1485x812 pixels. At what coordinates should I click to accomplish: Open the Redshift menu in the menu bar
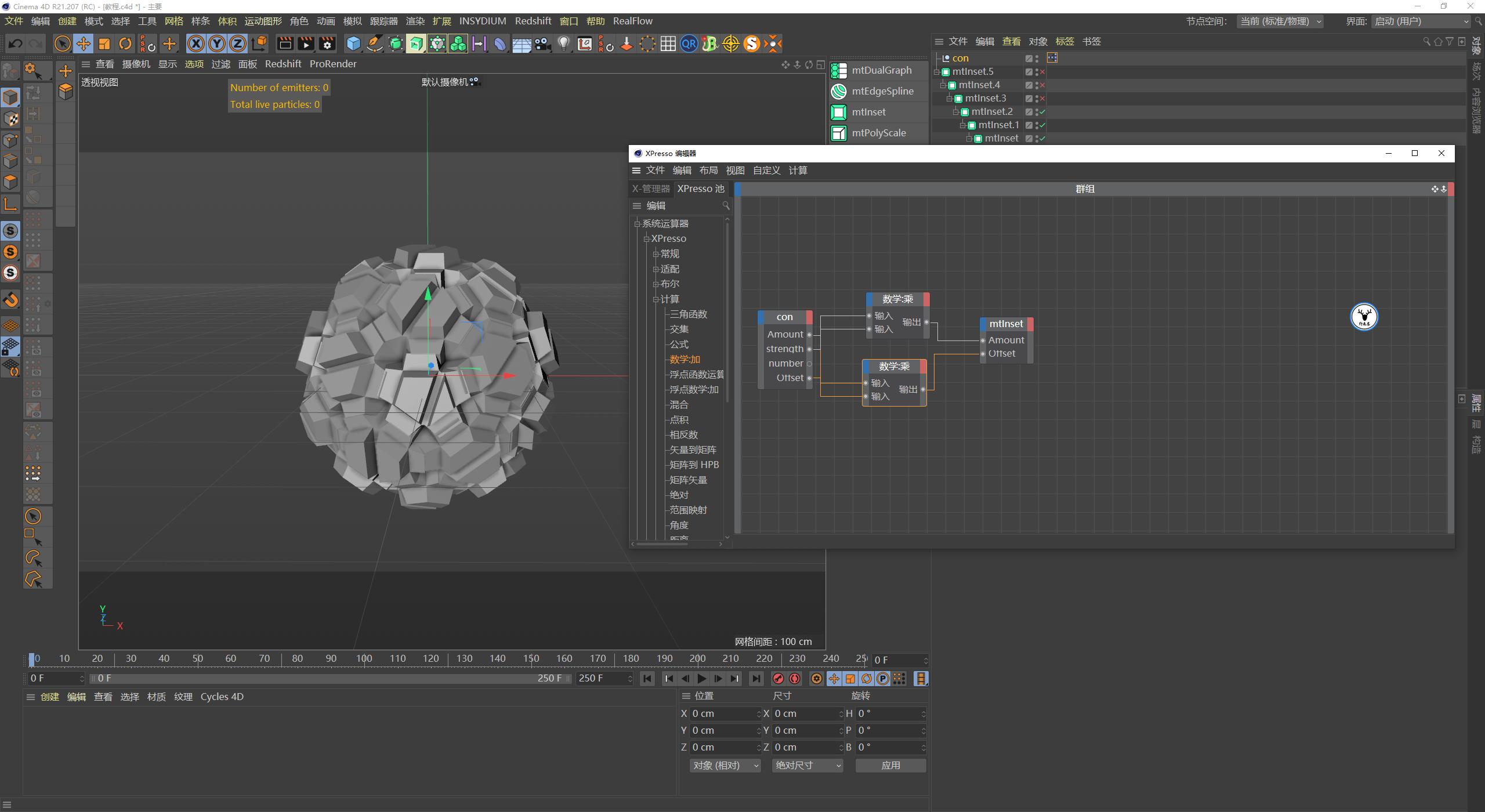(533, 21)
